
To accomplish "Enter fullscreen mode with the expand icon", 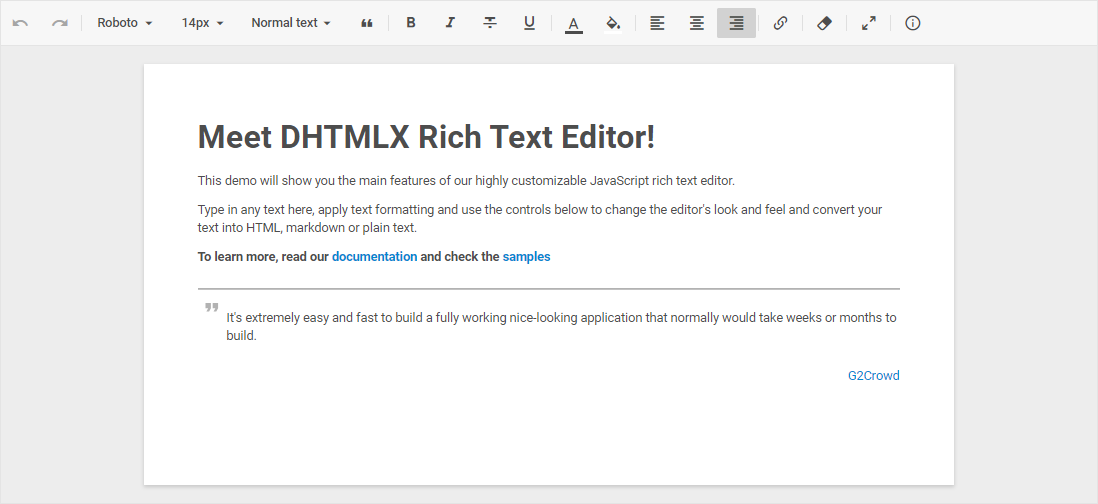I will (x=869, y=23).
